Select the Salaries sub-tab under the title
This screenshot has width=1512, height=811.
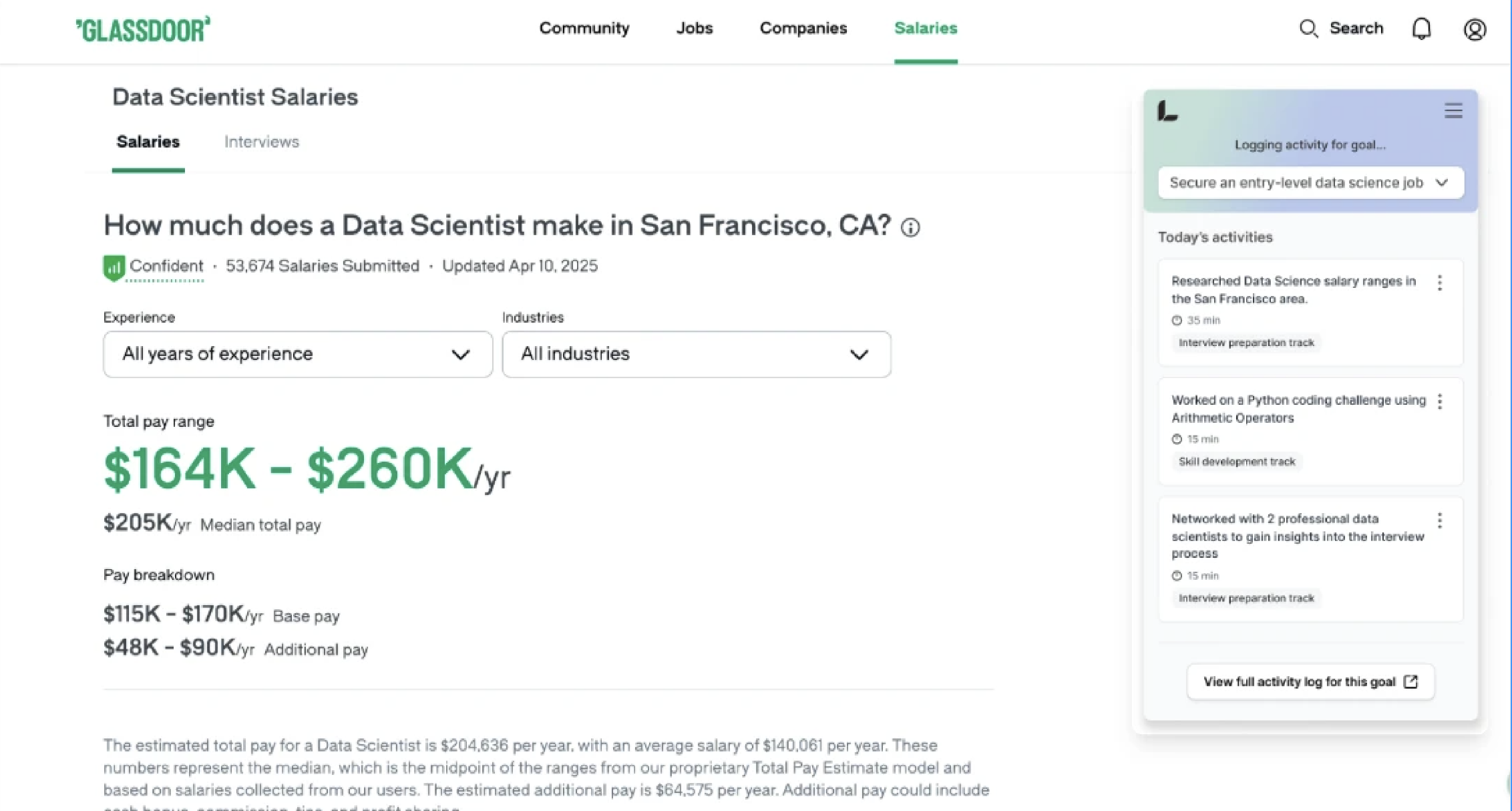pos(148,142)
